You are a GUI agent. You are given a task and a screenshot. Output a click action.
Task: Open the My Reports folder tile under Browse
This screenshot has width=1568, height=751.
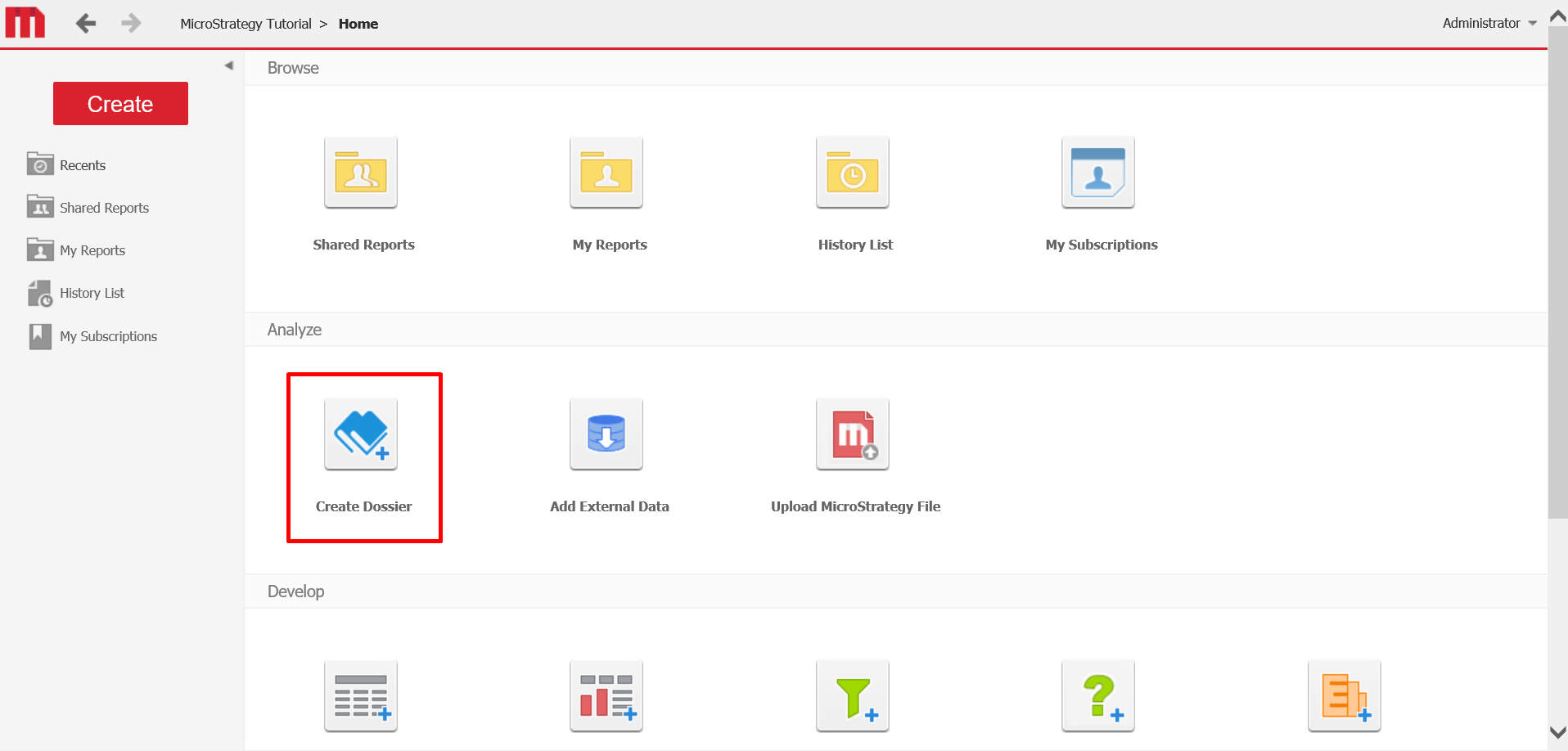coord(606,173)
